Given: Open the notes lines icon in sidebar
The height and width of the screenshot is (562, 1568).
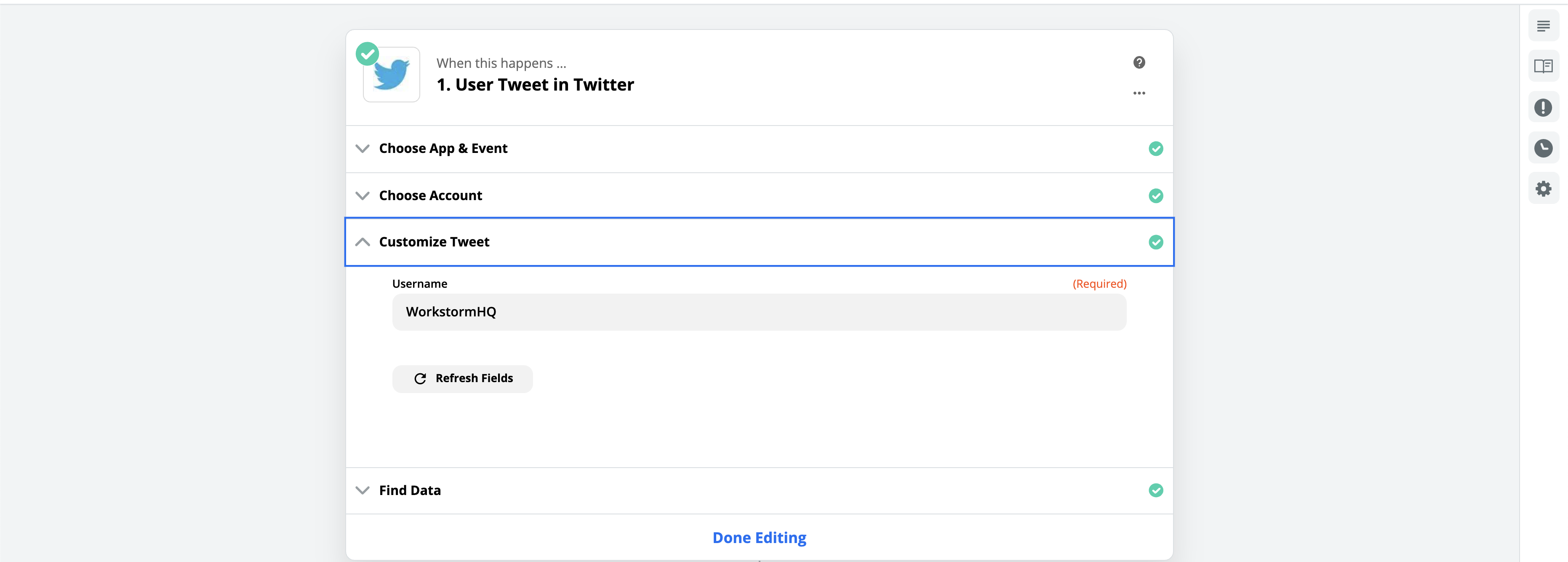Looking at the screenshot, I should (x=1543, y=26).
